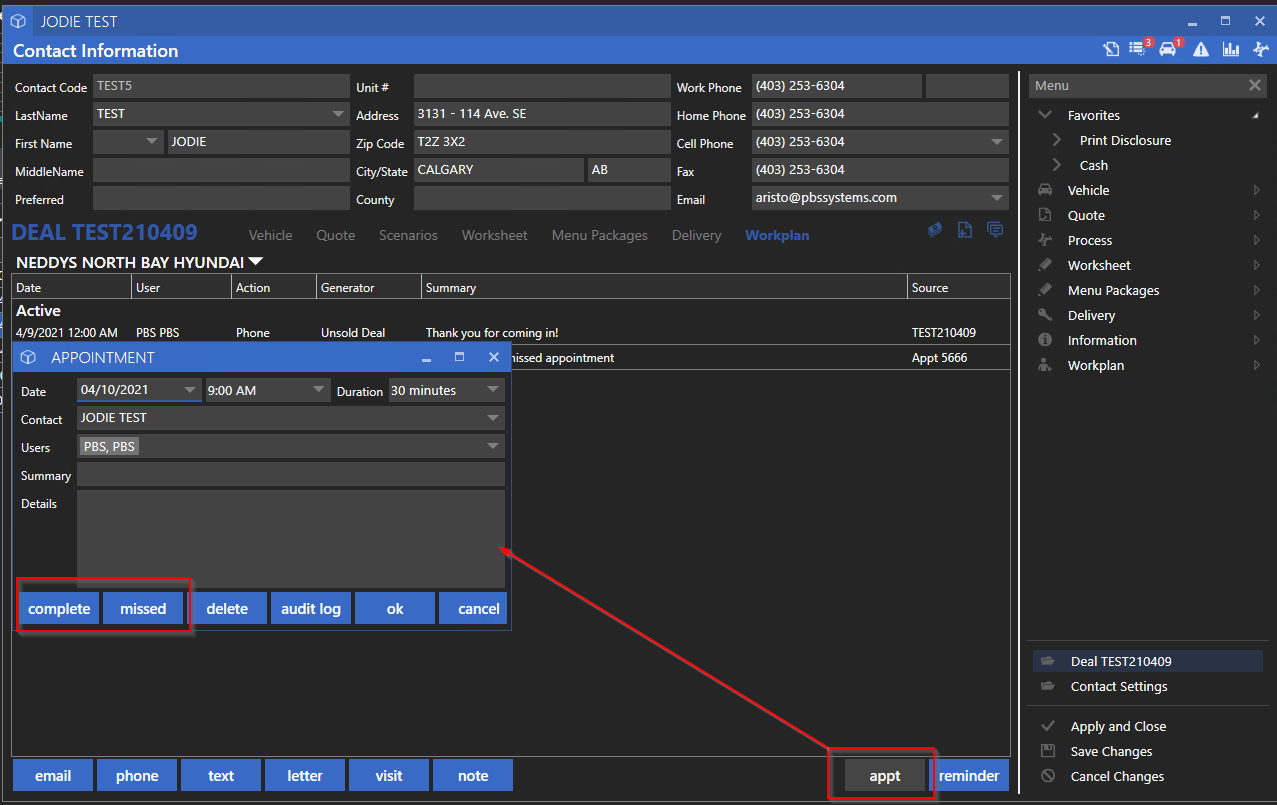Click the warning triangle alert icon
This screenshot has width=1277, height=805.
pos(1201,49)
